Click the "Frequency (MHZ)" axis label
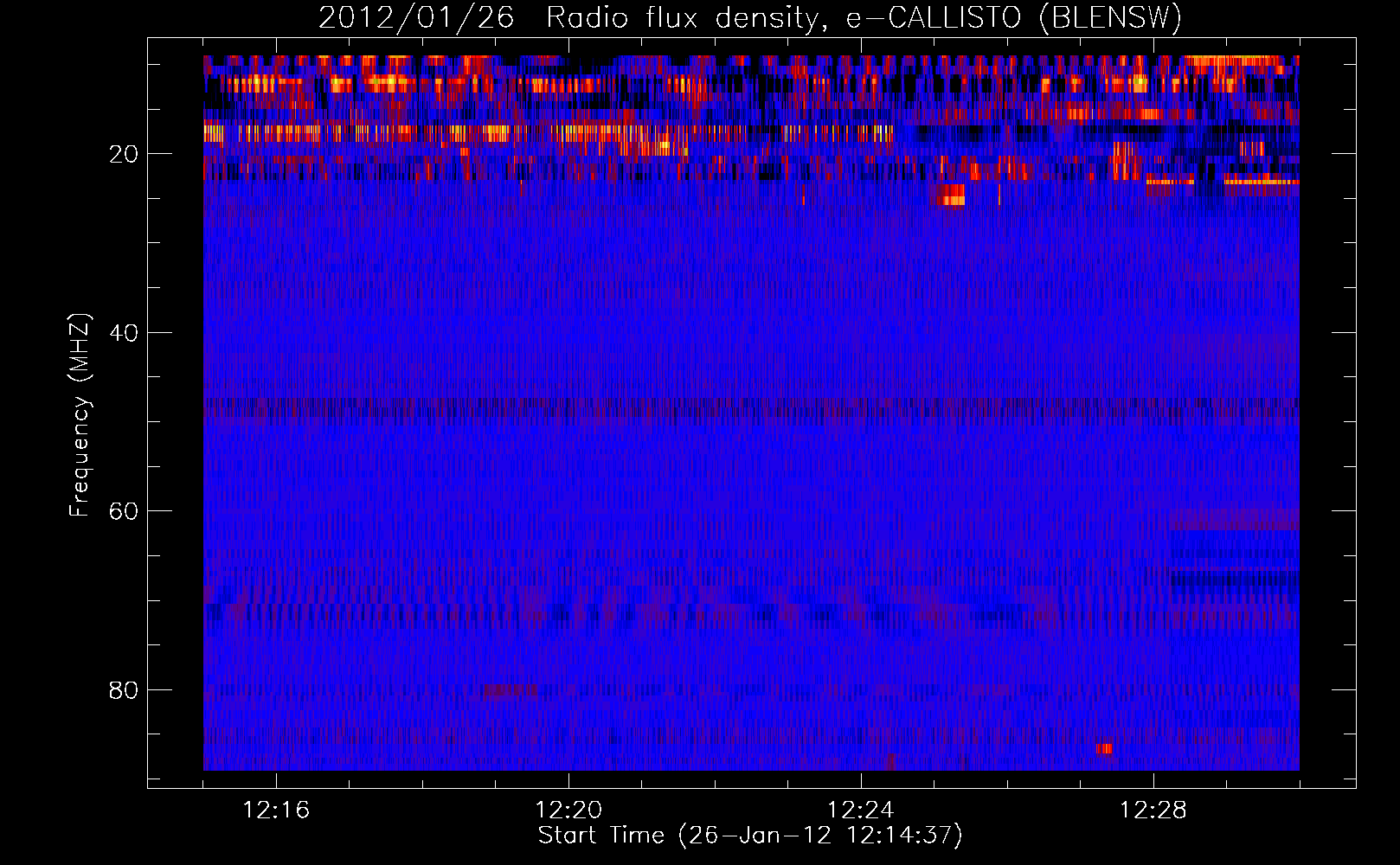This screenshot has width=1400, height=865. tap(80, 415)
